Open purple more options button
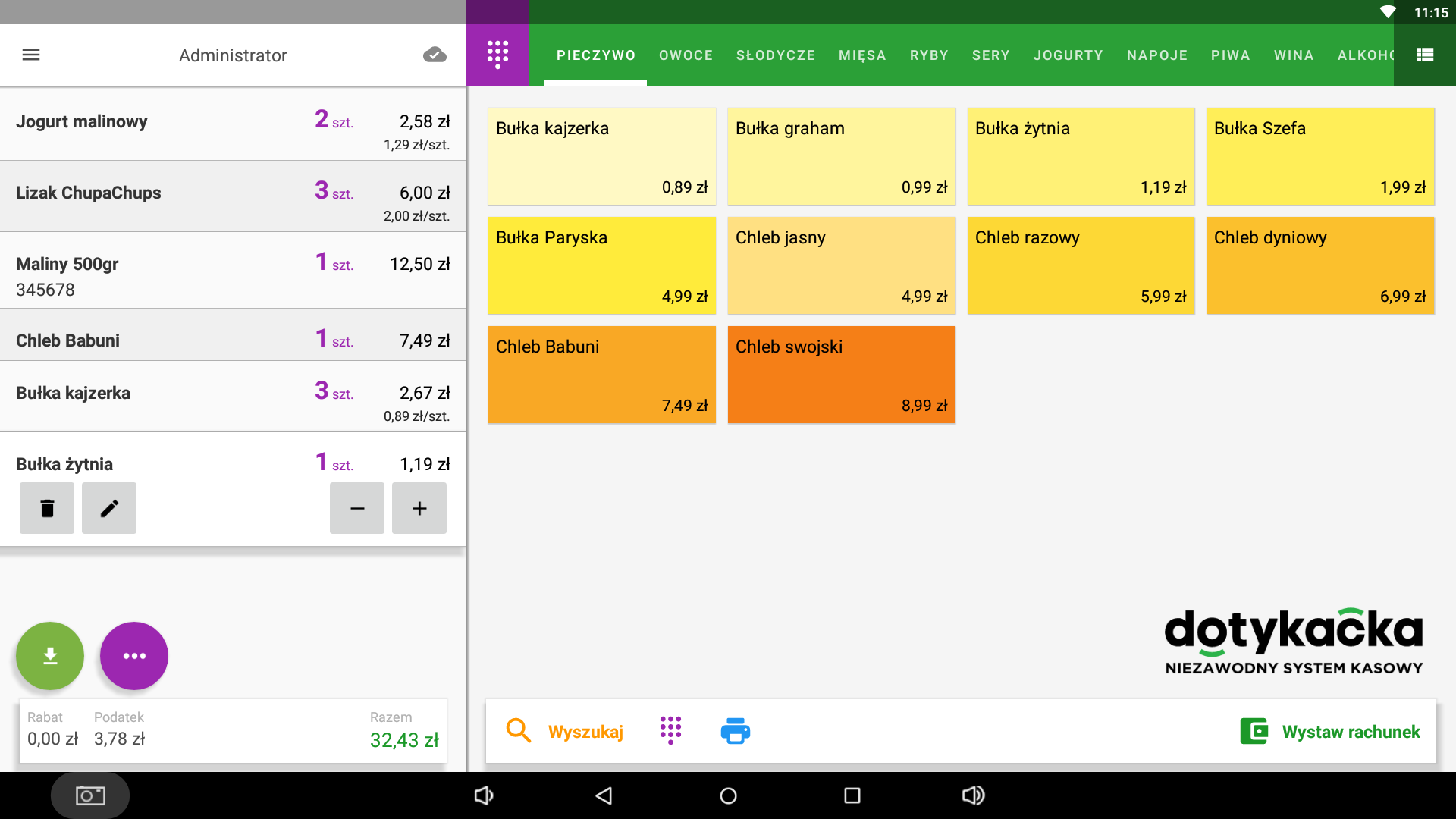The width and height of the screenshot is (1456, 819). [134, 656]
